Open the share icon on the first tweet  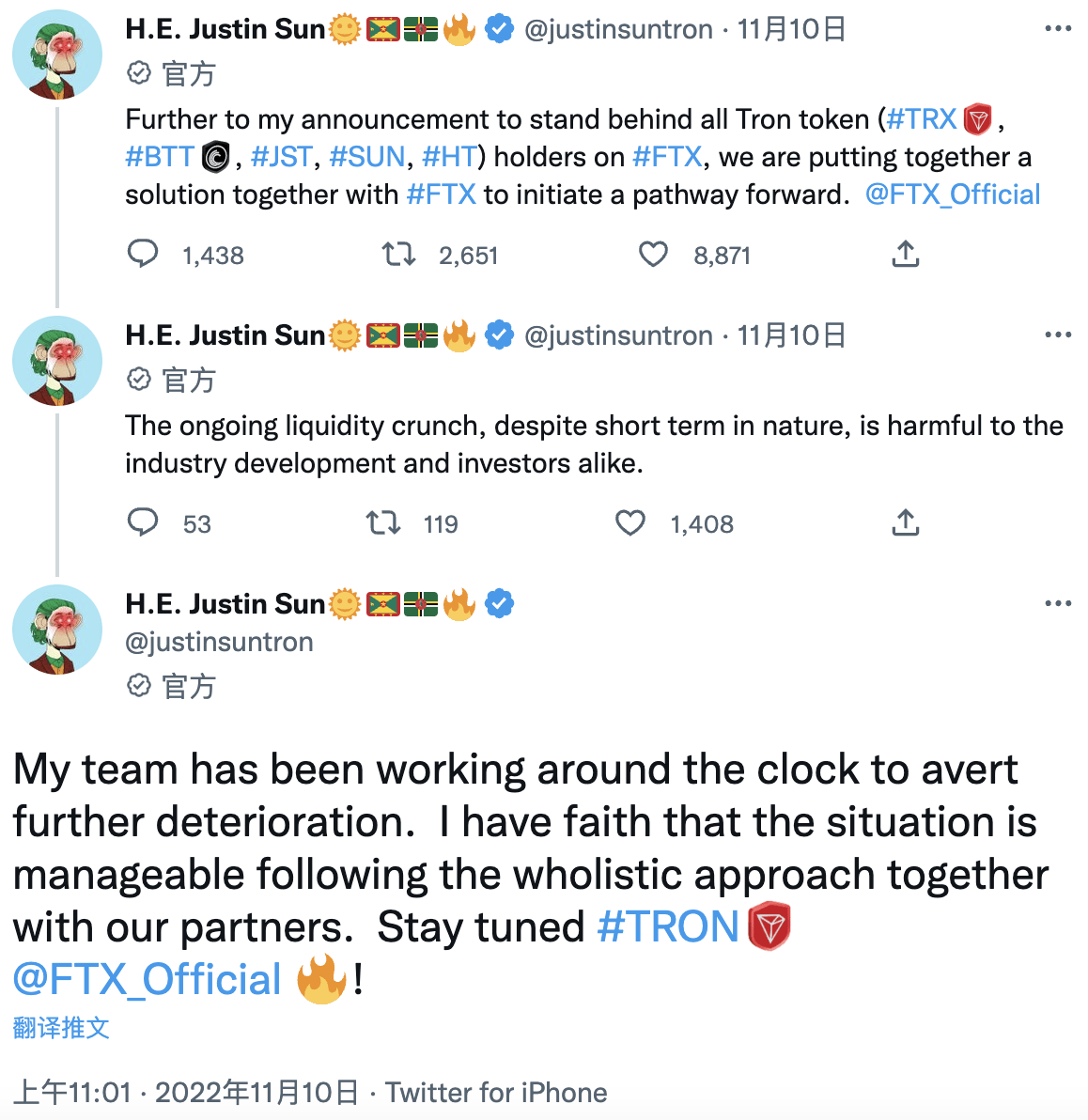tap(905, 254)
